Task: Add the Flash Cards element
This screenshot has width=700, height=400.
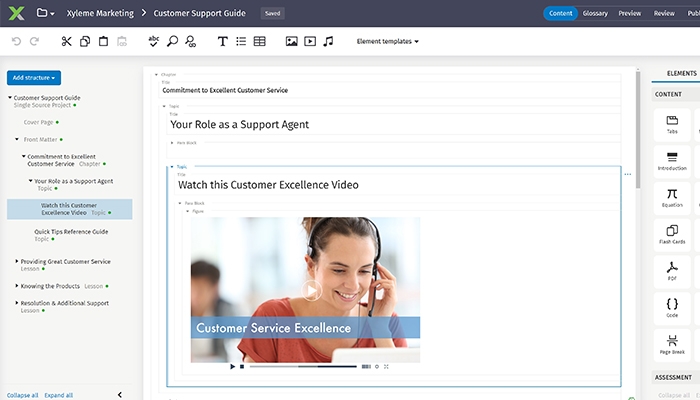Action: [x=672, y=234]
